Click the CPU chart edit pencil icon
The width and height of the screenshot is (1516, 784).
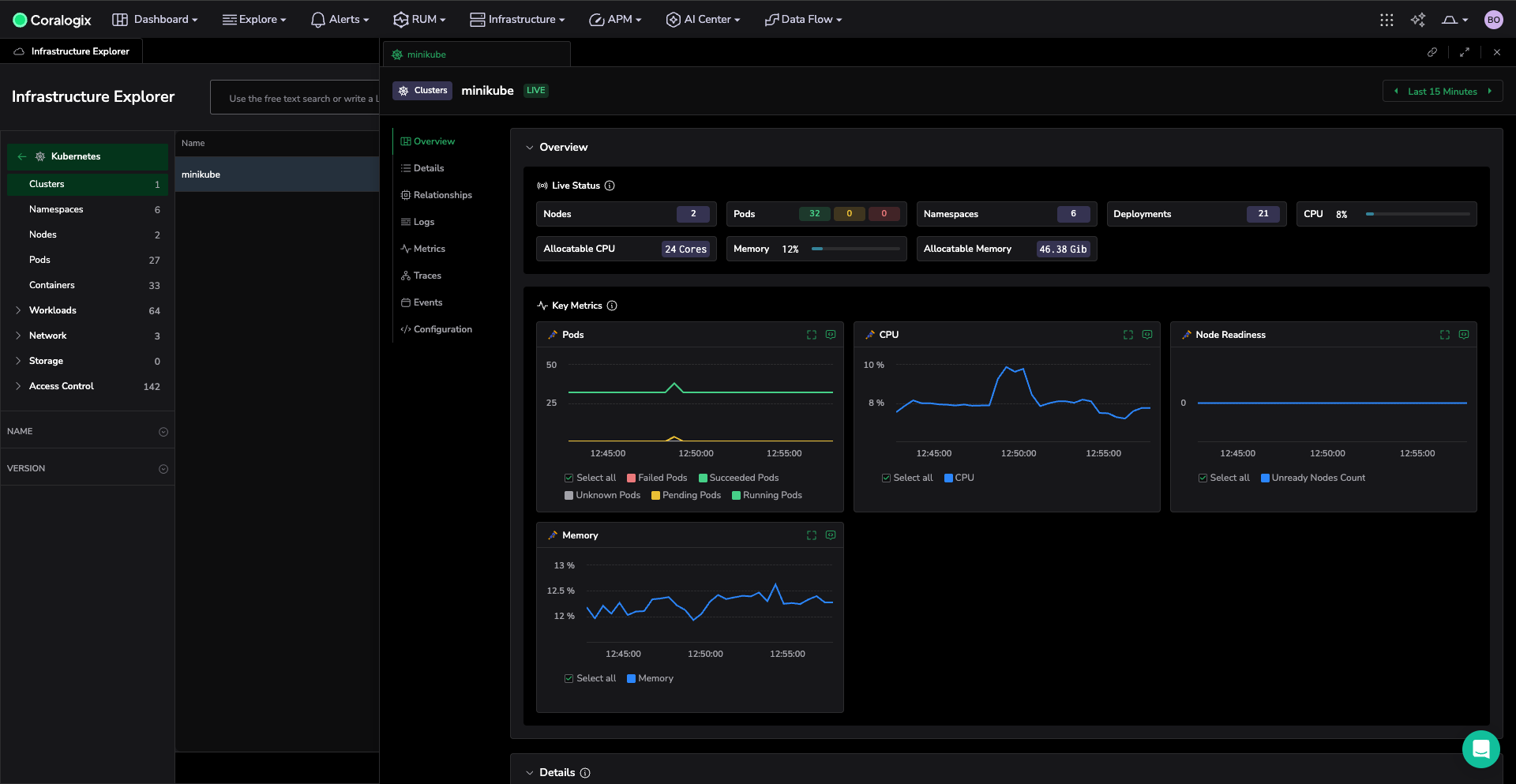tap(870, 335)
